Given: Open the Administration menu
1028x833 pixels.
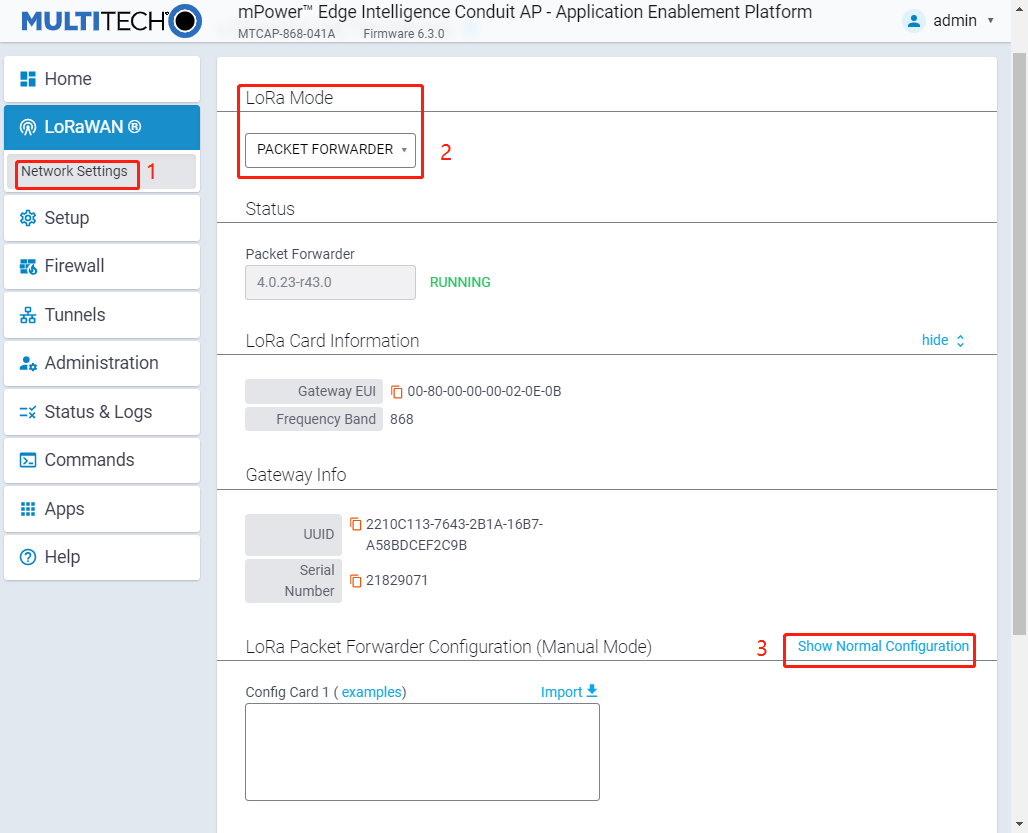Looking at the screenshot, I should tap(102, 363).
